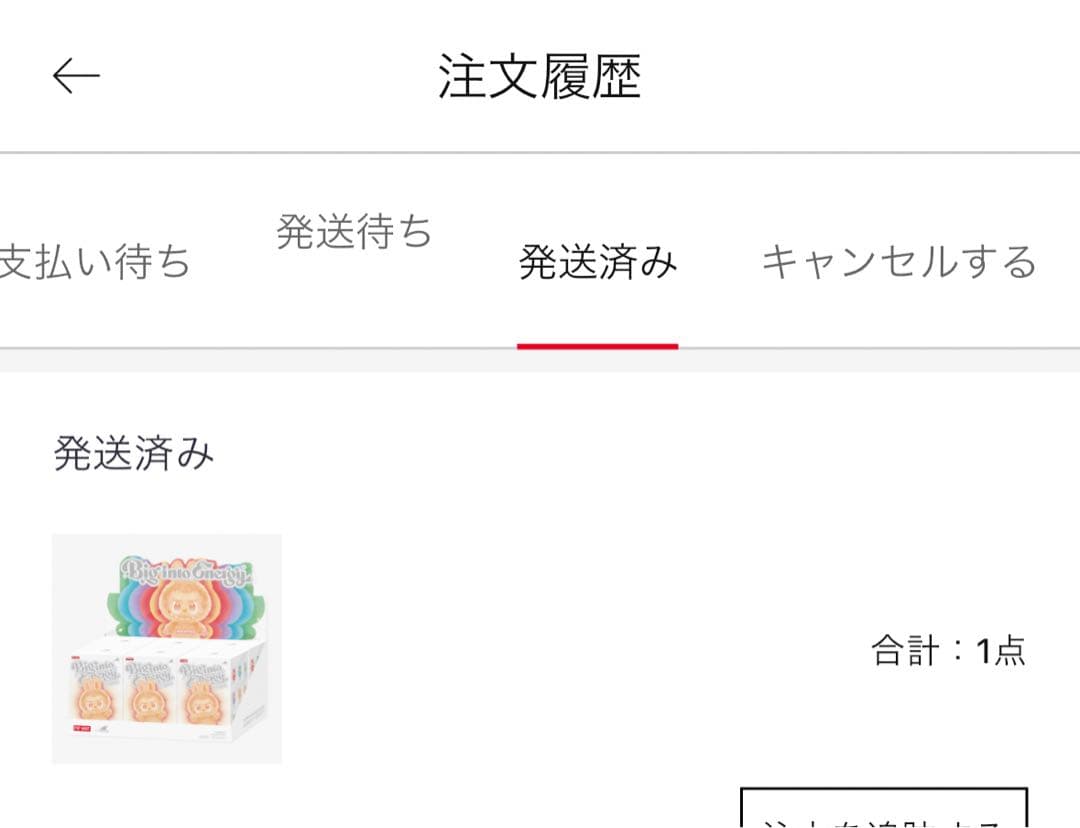Screen dimensions: 1080x828
Task: Click the middle blind box in product photo
Action: click(149, 692)
